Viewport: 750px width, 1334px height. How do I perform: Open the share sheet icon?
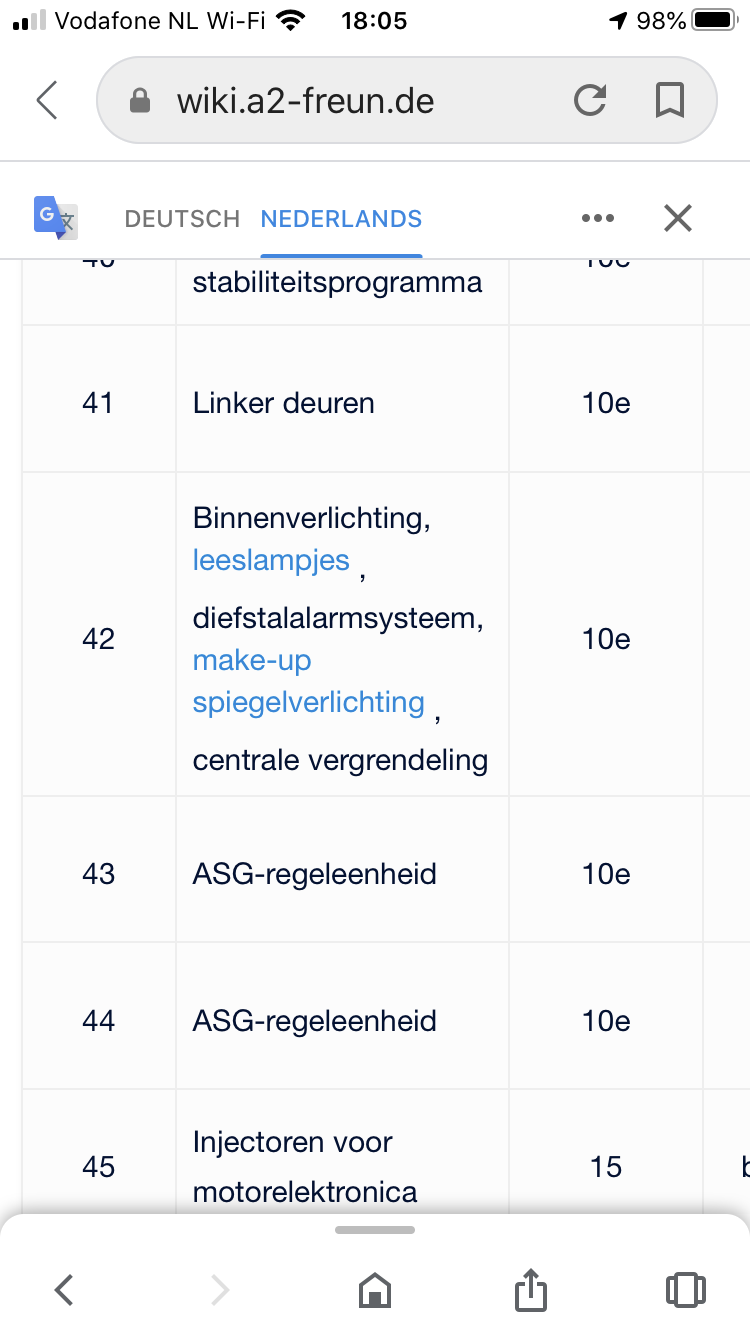531,1288
